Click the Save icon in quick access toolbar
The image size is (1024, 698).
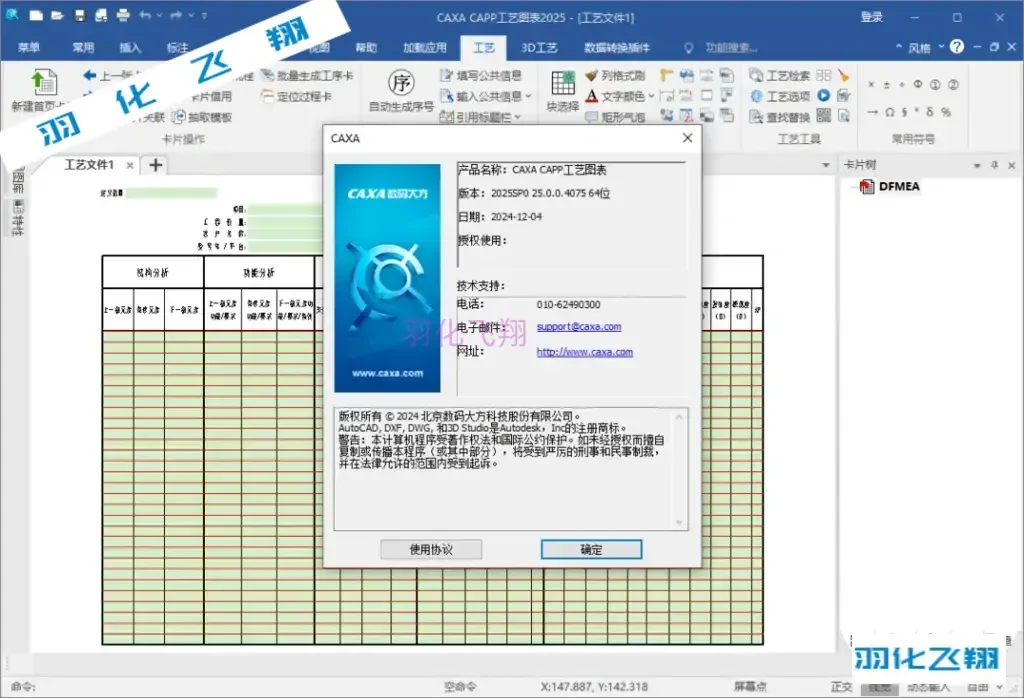[80, 16]
